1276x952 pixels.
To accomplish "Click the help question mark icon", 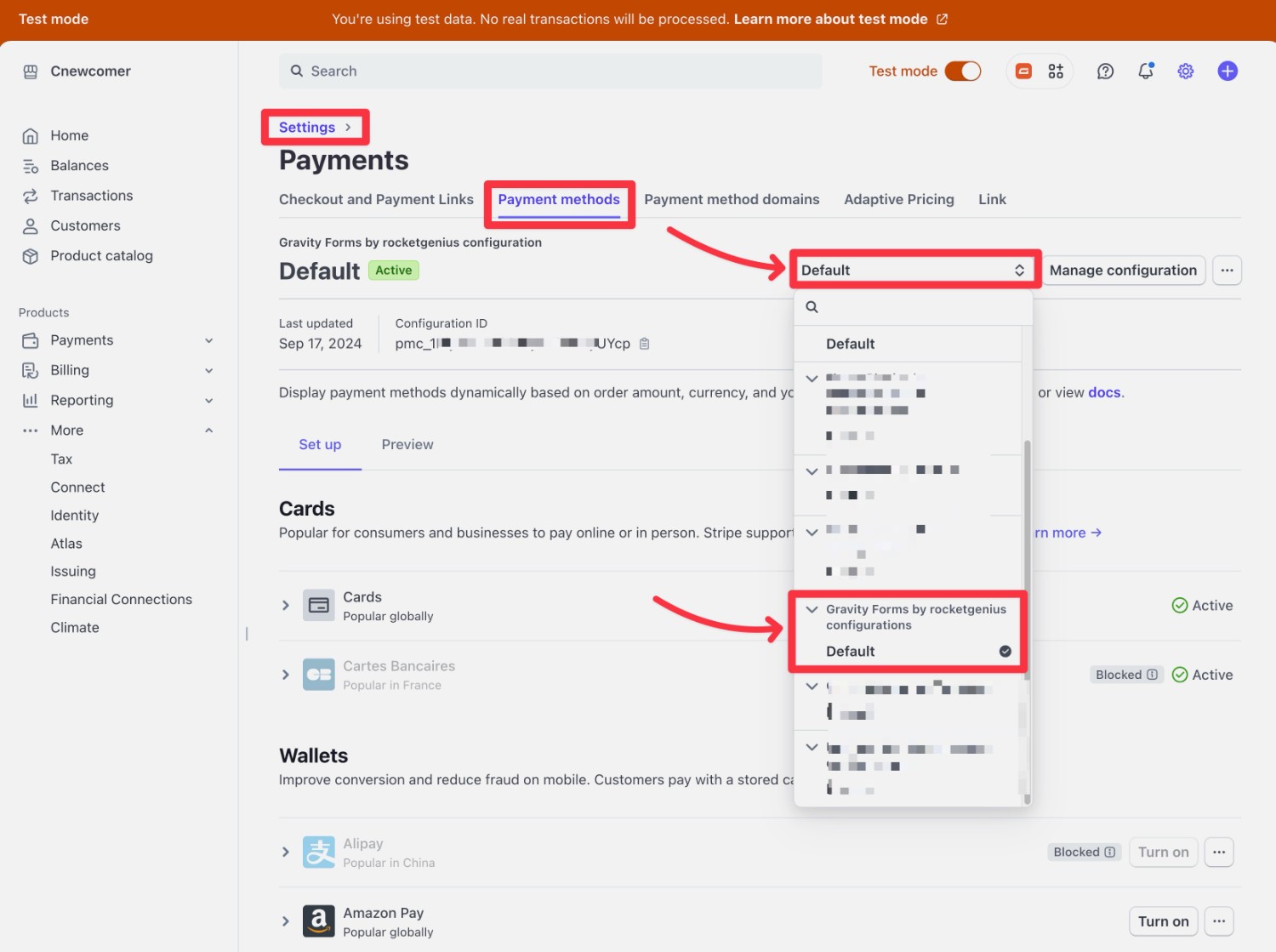I will click(x=1105, y=71).
